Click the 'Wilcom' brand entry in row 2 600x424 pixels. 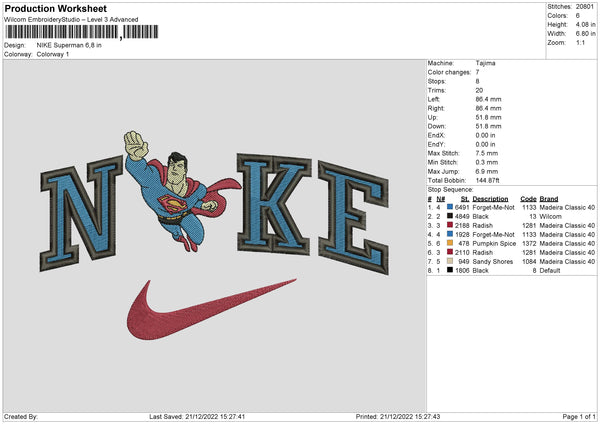pyautogui.click(x=550, y=216)
